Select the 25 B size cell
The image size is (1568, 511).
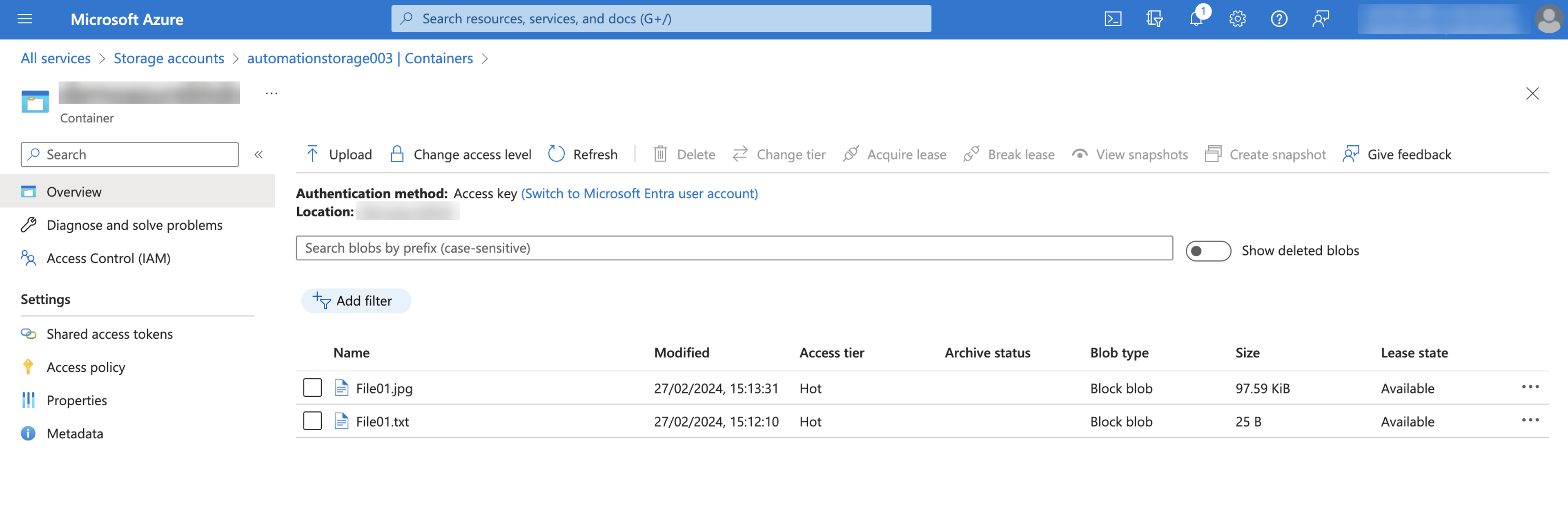click(1248, 422)
